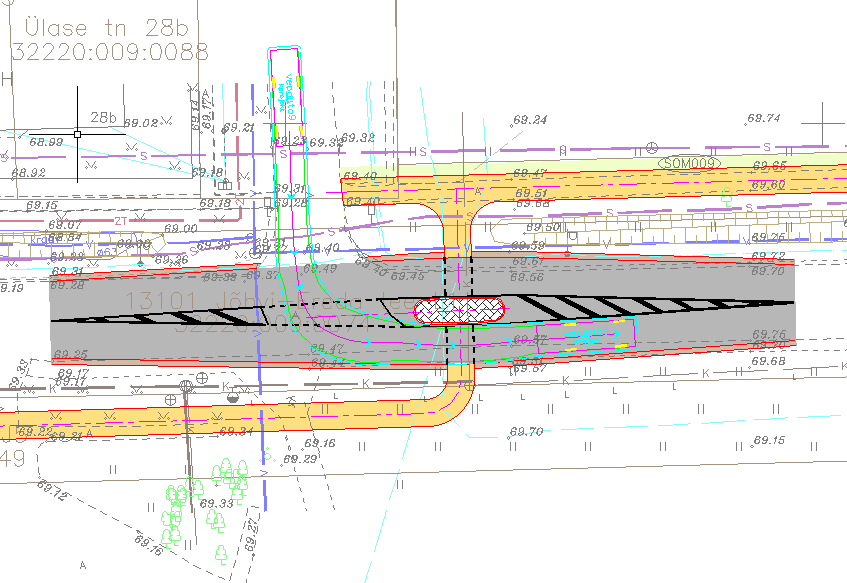Click the 68.92 elevation text
The height and width of the screenshot is (583, 847).
click(29, 173)
